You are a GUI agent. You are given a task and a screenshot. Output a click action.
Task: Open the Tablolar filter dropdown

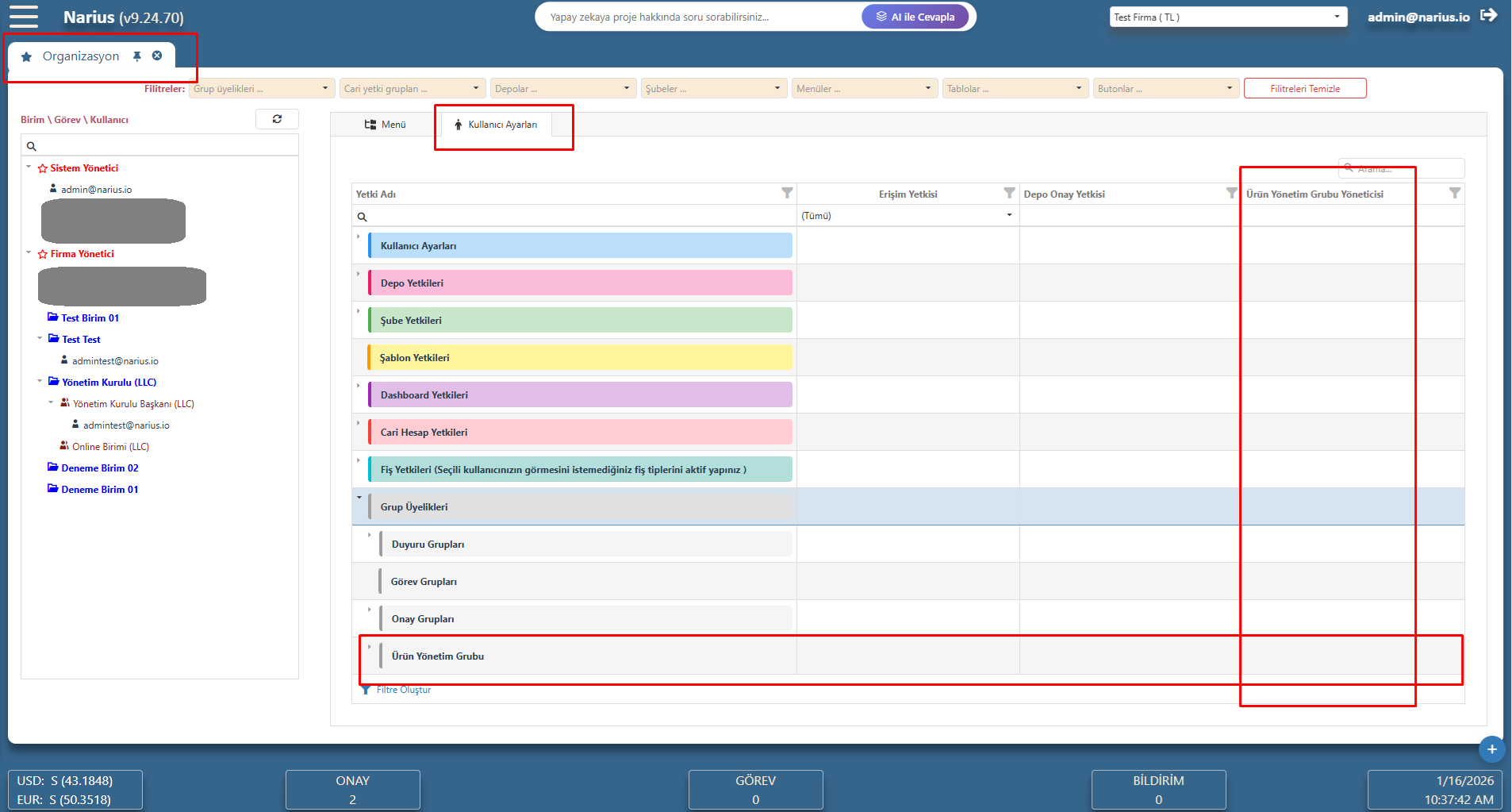[x=1015, y=88]
